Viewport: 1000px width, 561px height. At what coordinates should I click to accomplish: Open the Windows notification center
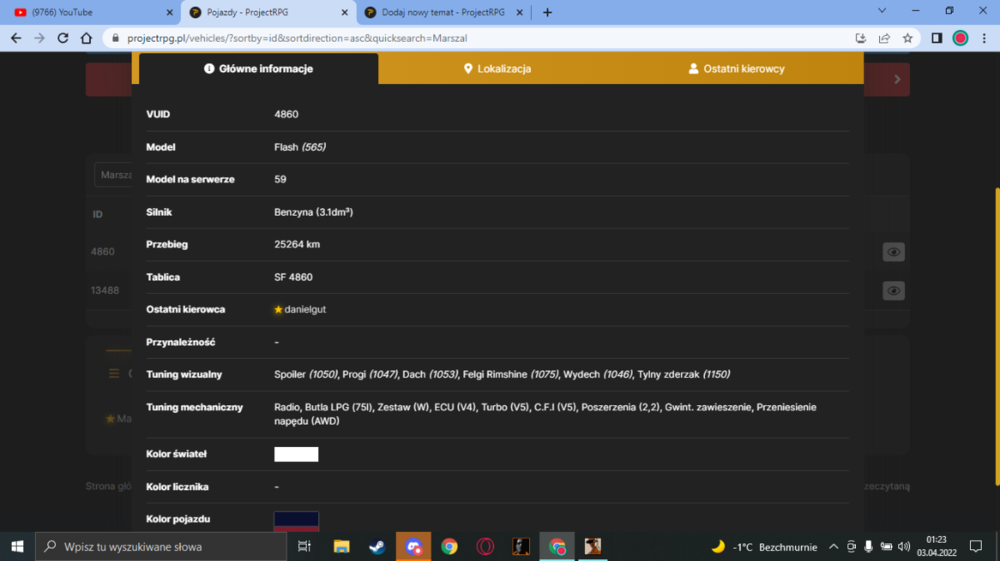tap(976, 546)
